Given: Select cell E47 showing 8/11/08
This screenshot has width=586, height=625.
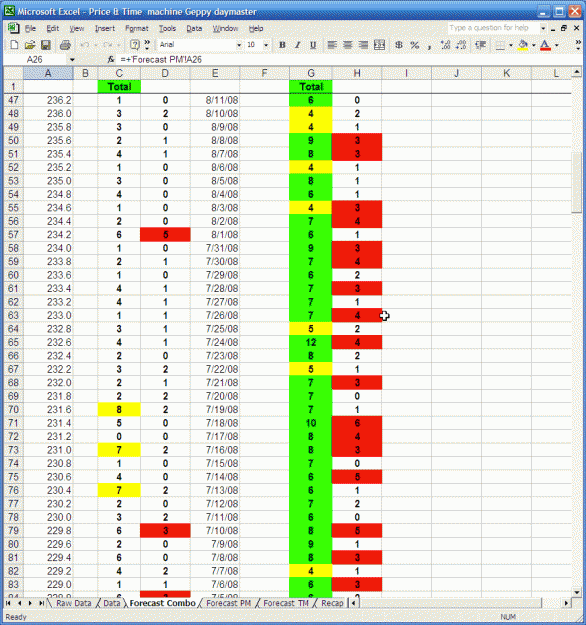Looking at the screenshot, I should tap(215, 100).
